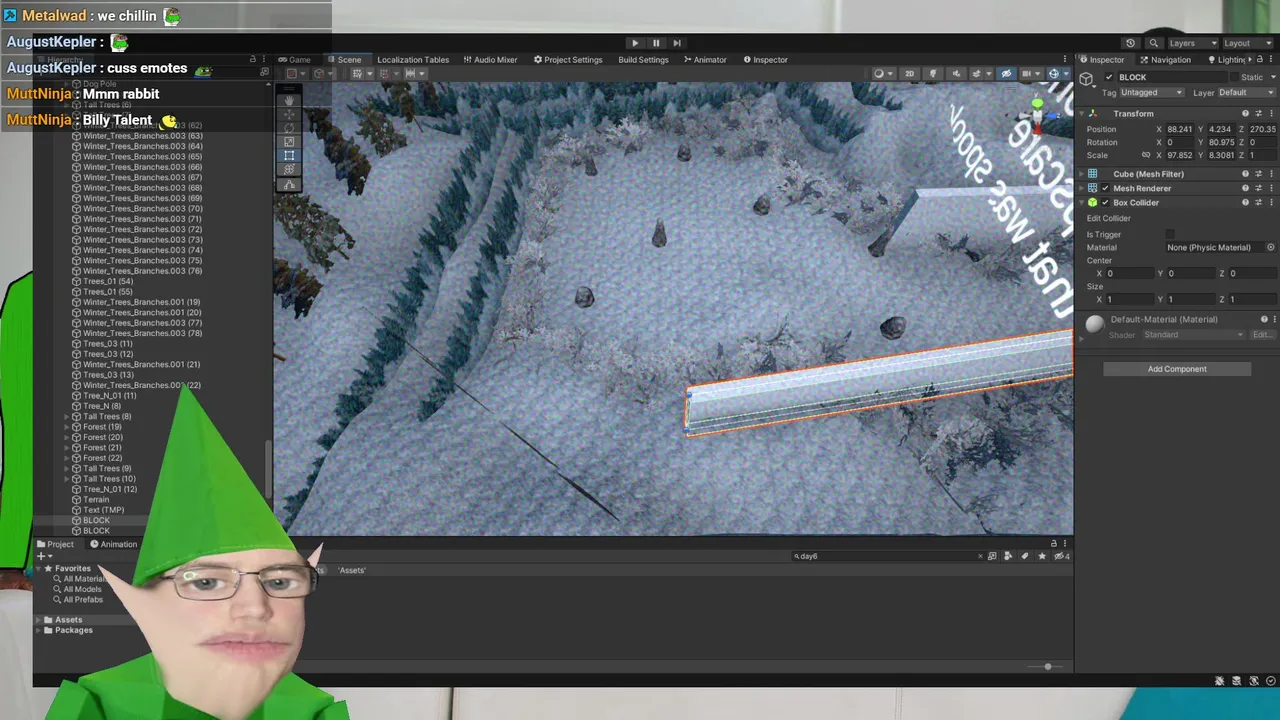1280x720 pixels.
Task: Toggle 2D scene view mode
Action: click(909, 73)
